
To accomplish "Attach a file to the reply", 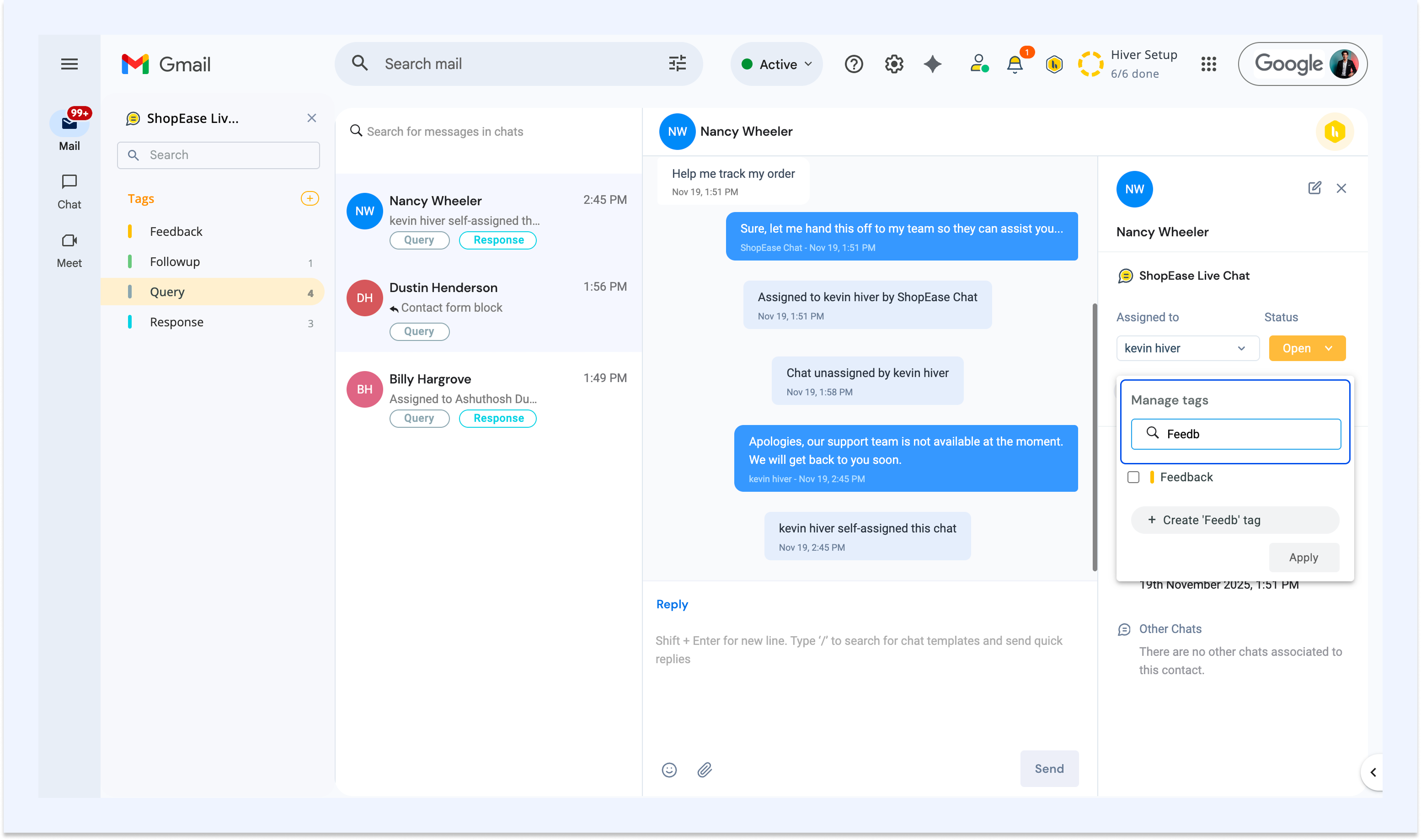I will 704,769.
